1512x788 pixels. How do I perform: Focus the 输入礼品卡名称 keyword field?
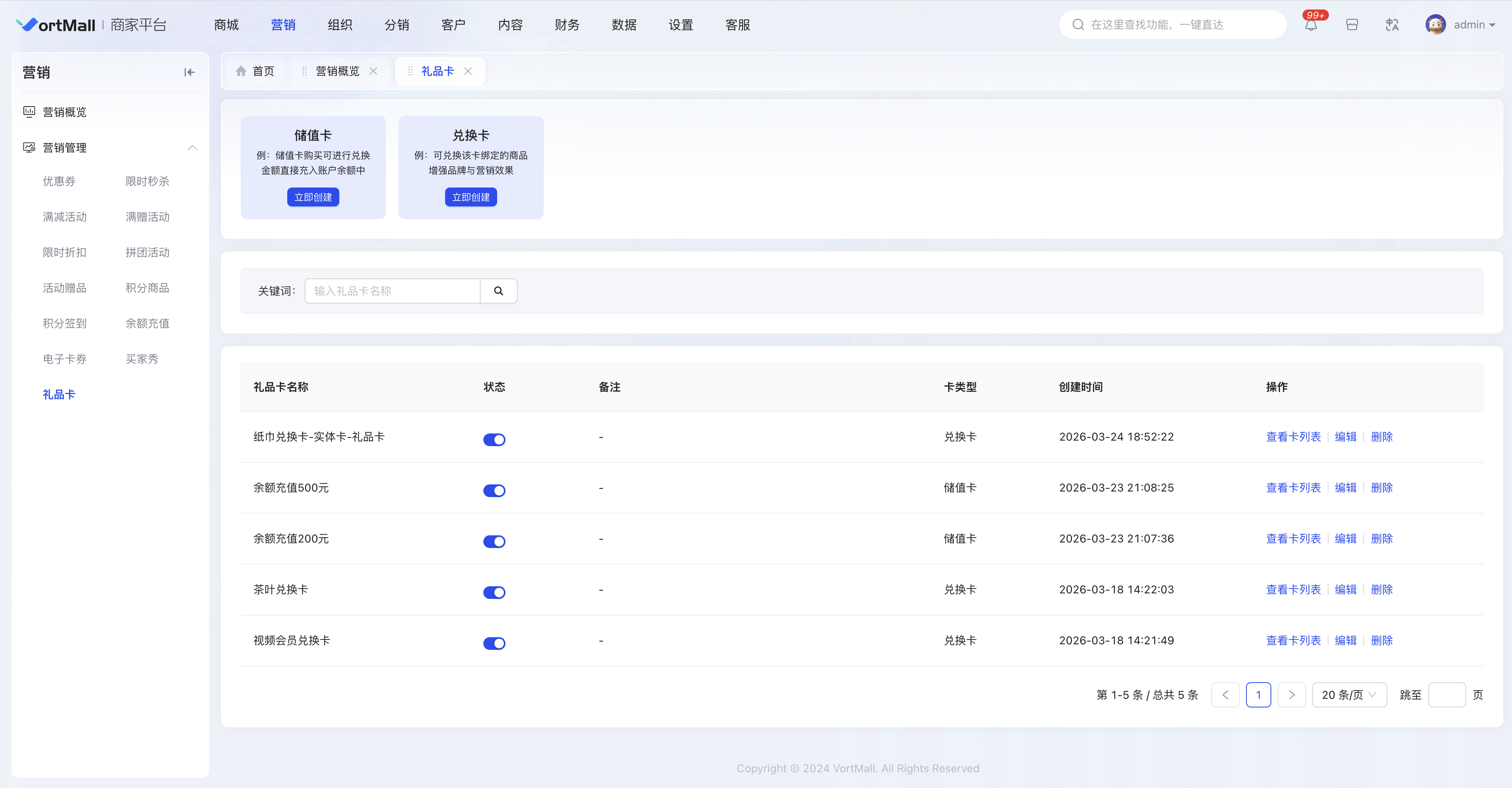click(392, 291)
